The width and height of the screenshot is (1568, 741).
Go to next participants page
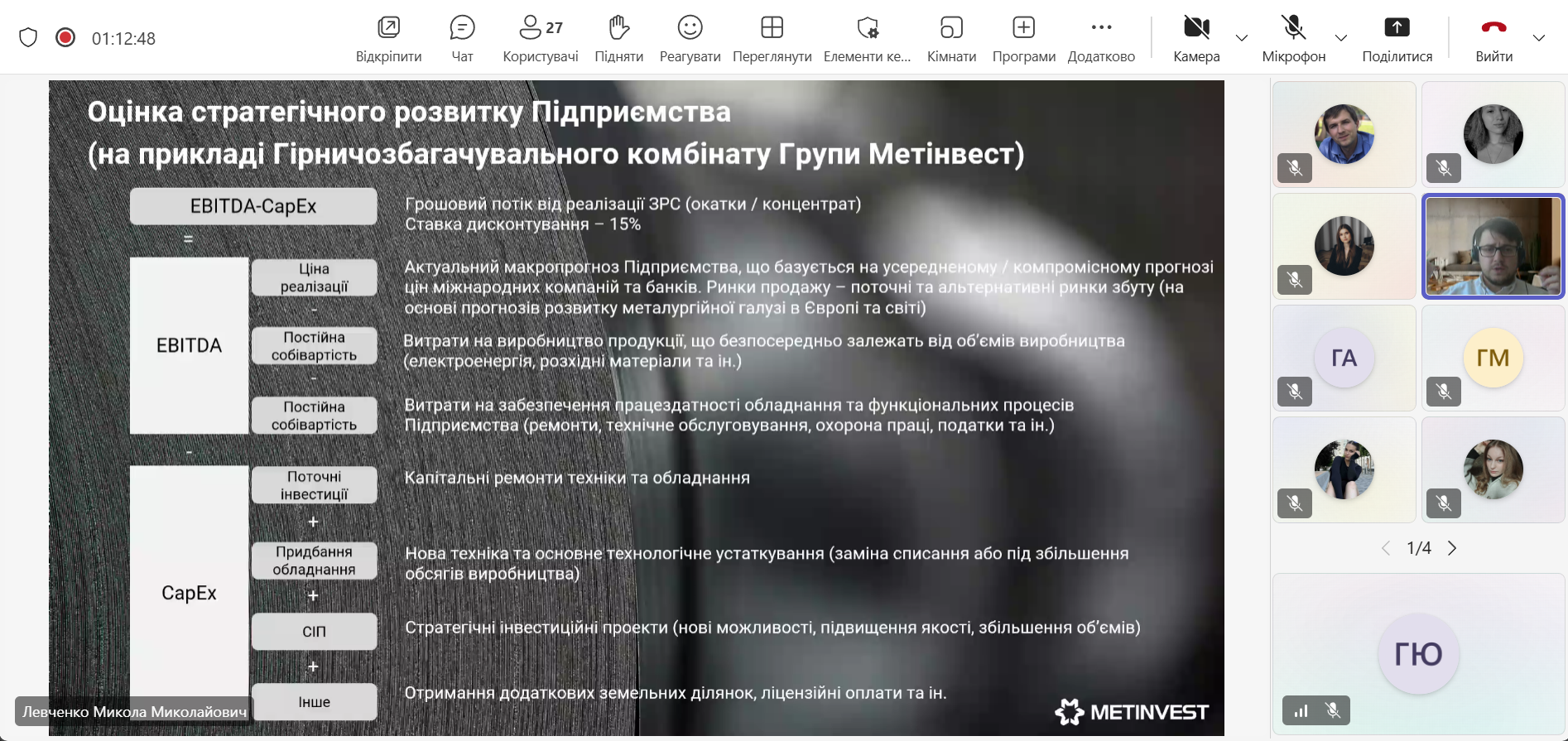[1452, 548]
